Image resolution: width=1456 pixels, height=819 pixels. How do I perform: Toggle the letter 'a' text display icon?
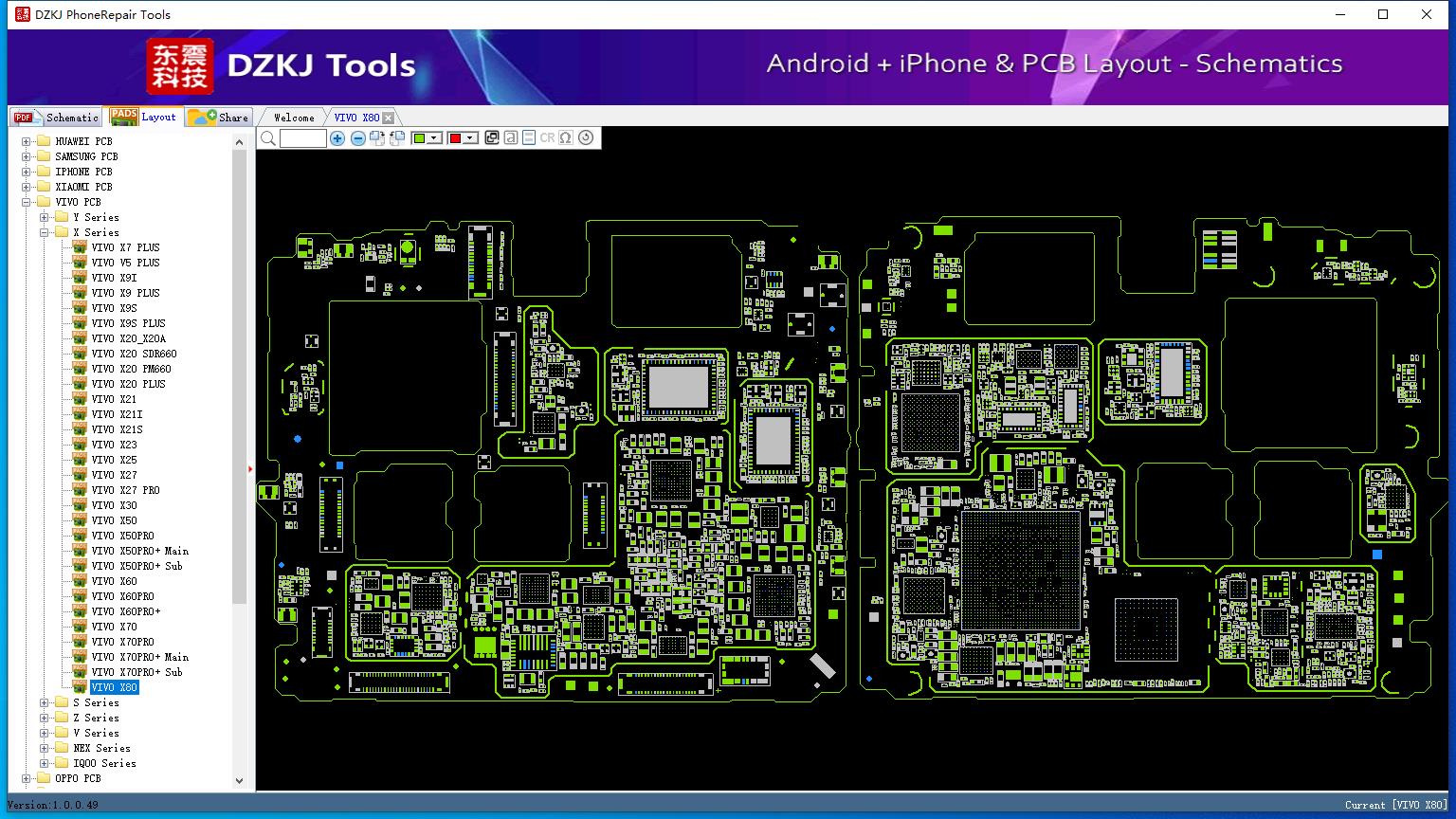510,138
